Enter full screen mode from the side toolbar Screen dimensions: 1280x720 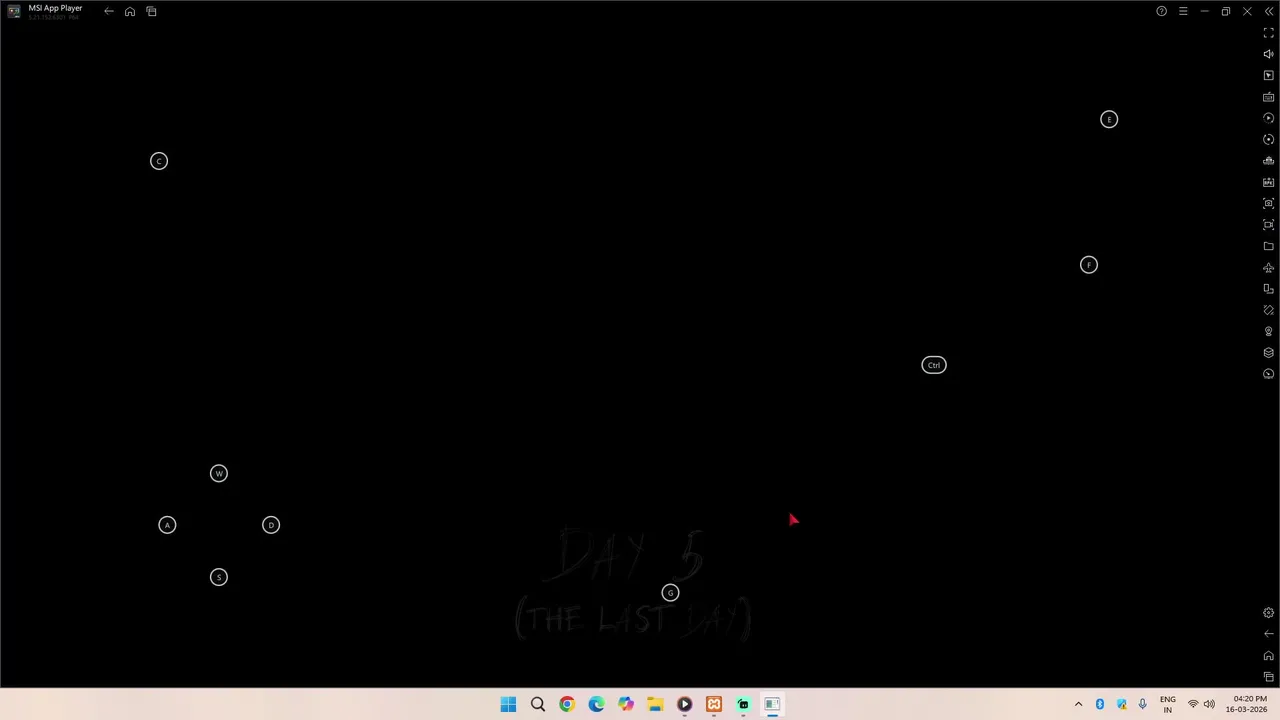(1269, 33)
